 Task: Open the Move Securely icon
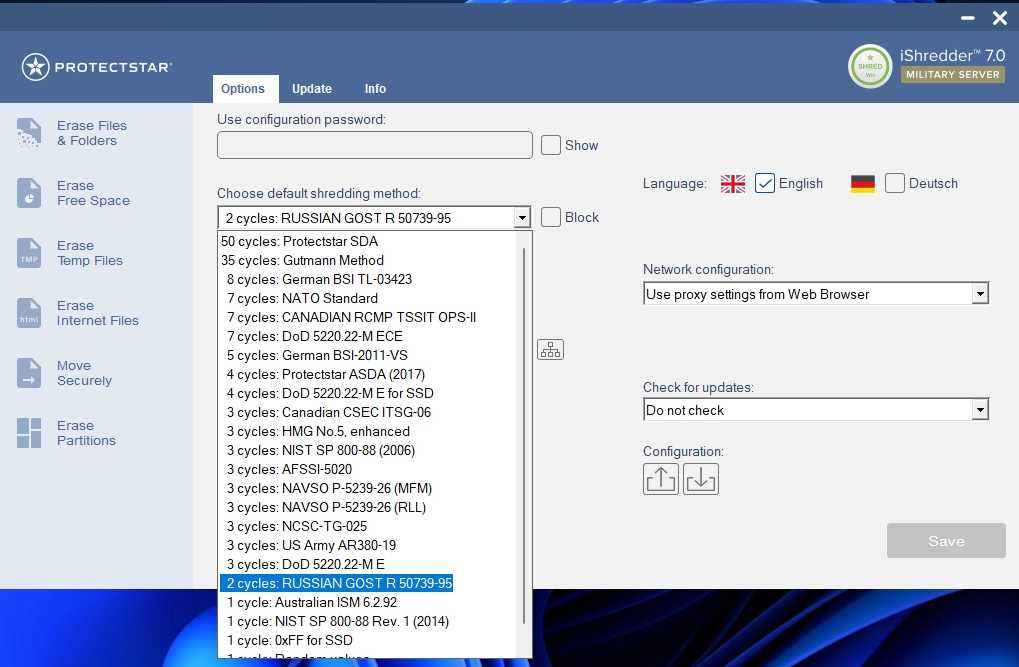pos(29,373)
